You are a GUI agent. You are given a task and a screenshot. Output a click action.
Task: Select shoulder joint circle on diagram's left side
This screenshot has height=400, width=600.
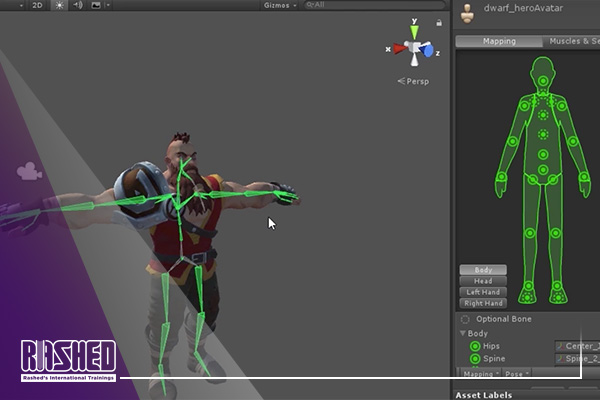525,106
